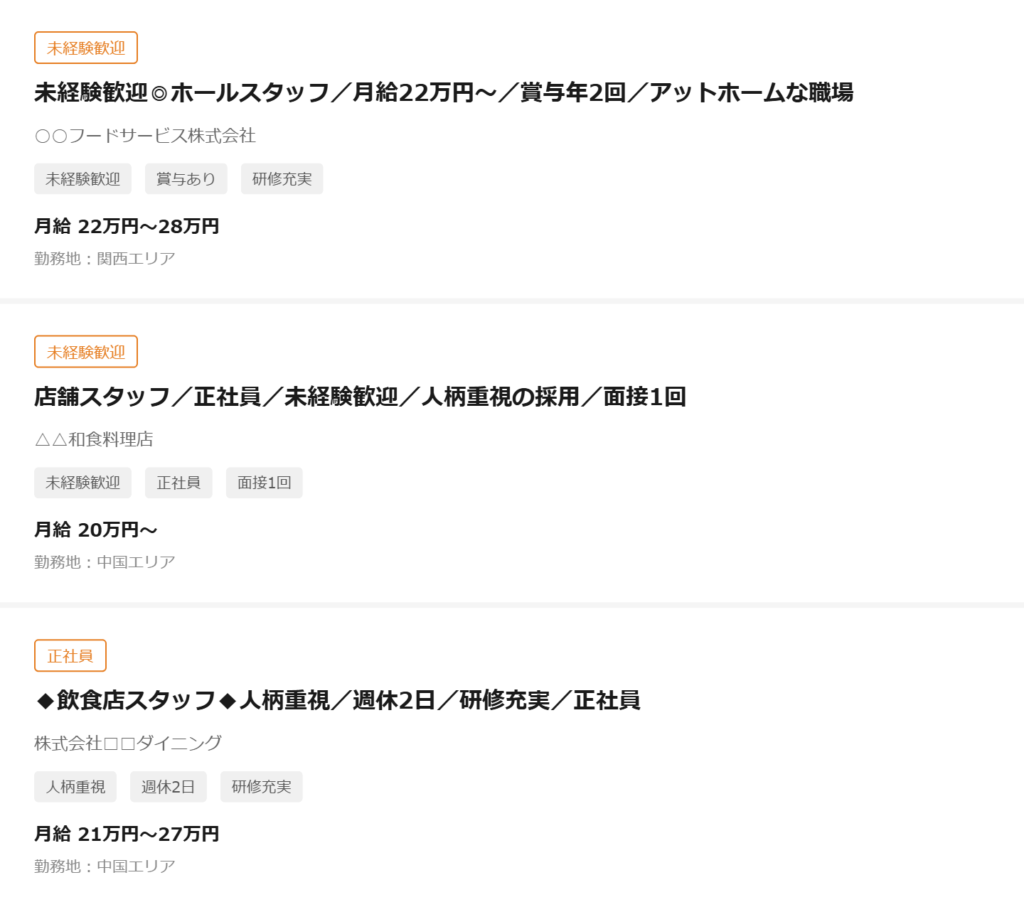Select the 賞与あり tag on the first listing
Viewport: 1024px width, 907px height.
[186, 178]
